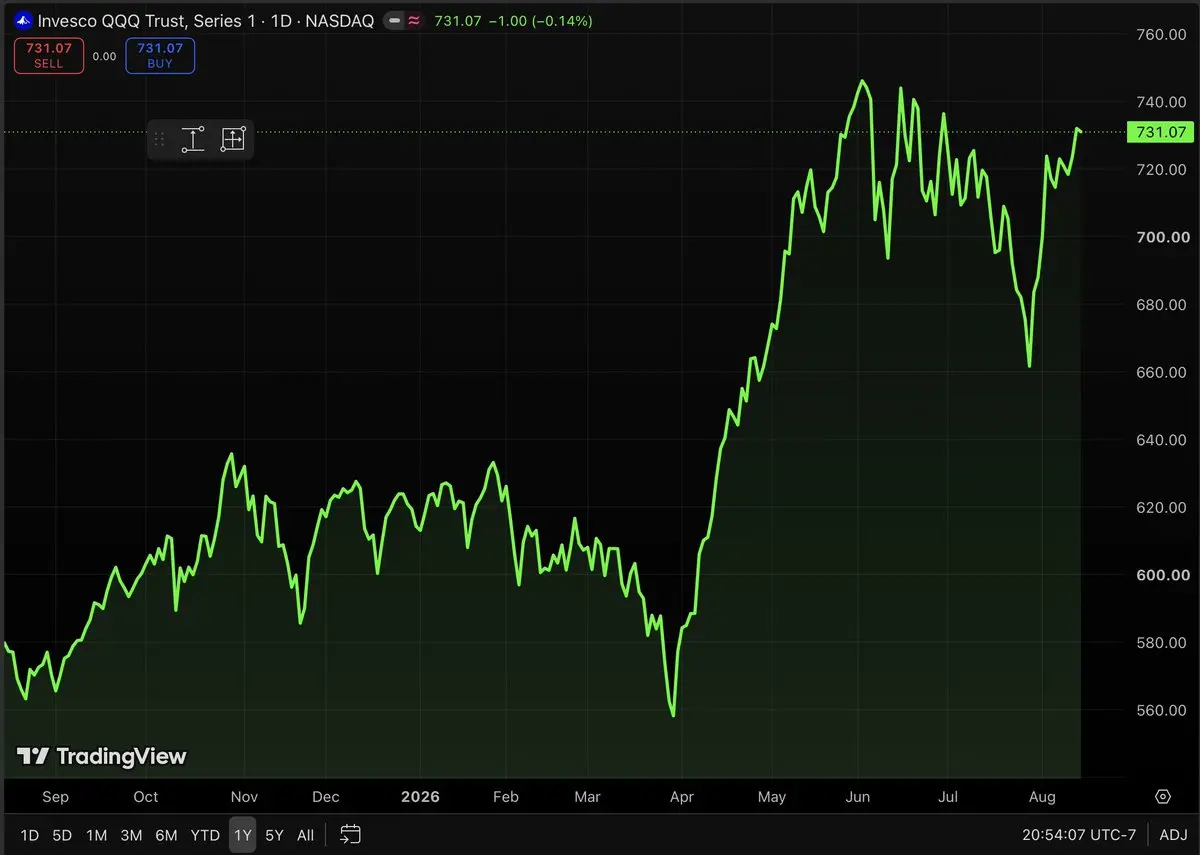Click the 620.00 price axis label

[x=1162, y=507]
